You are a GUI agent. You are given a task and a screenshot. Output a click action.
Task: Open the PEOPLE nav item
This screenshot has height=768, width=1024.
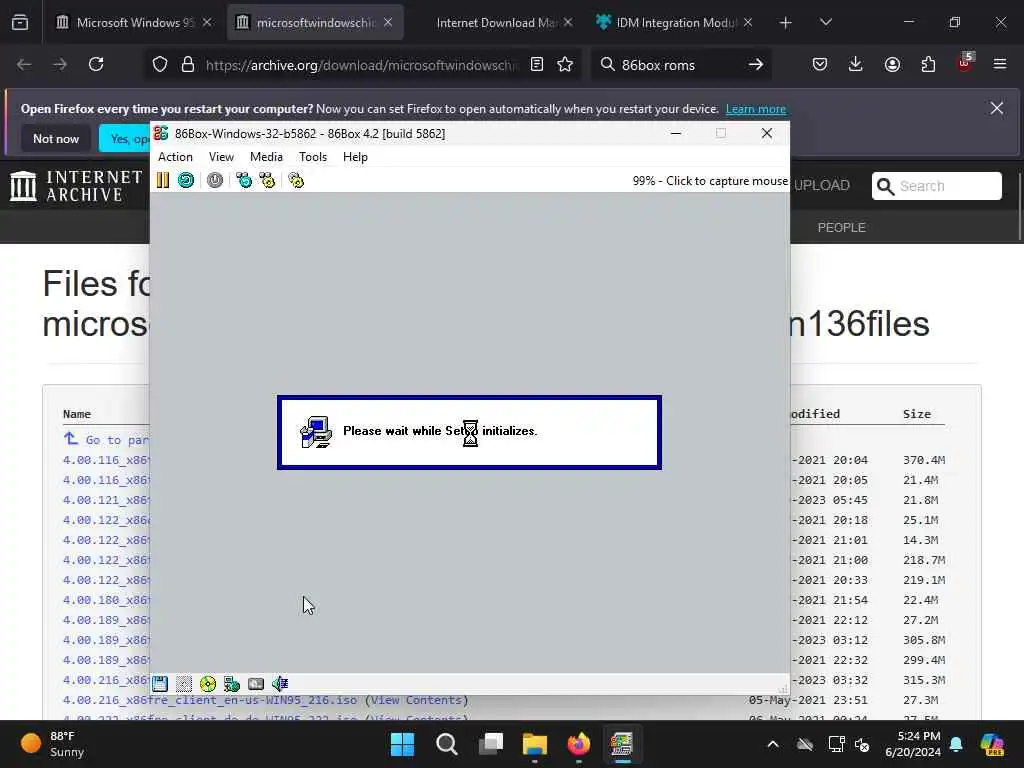[841, 227]
